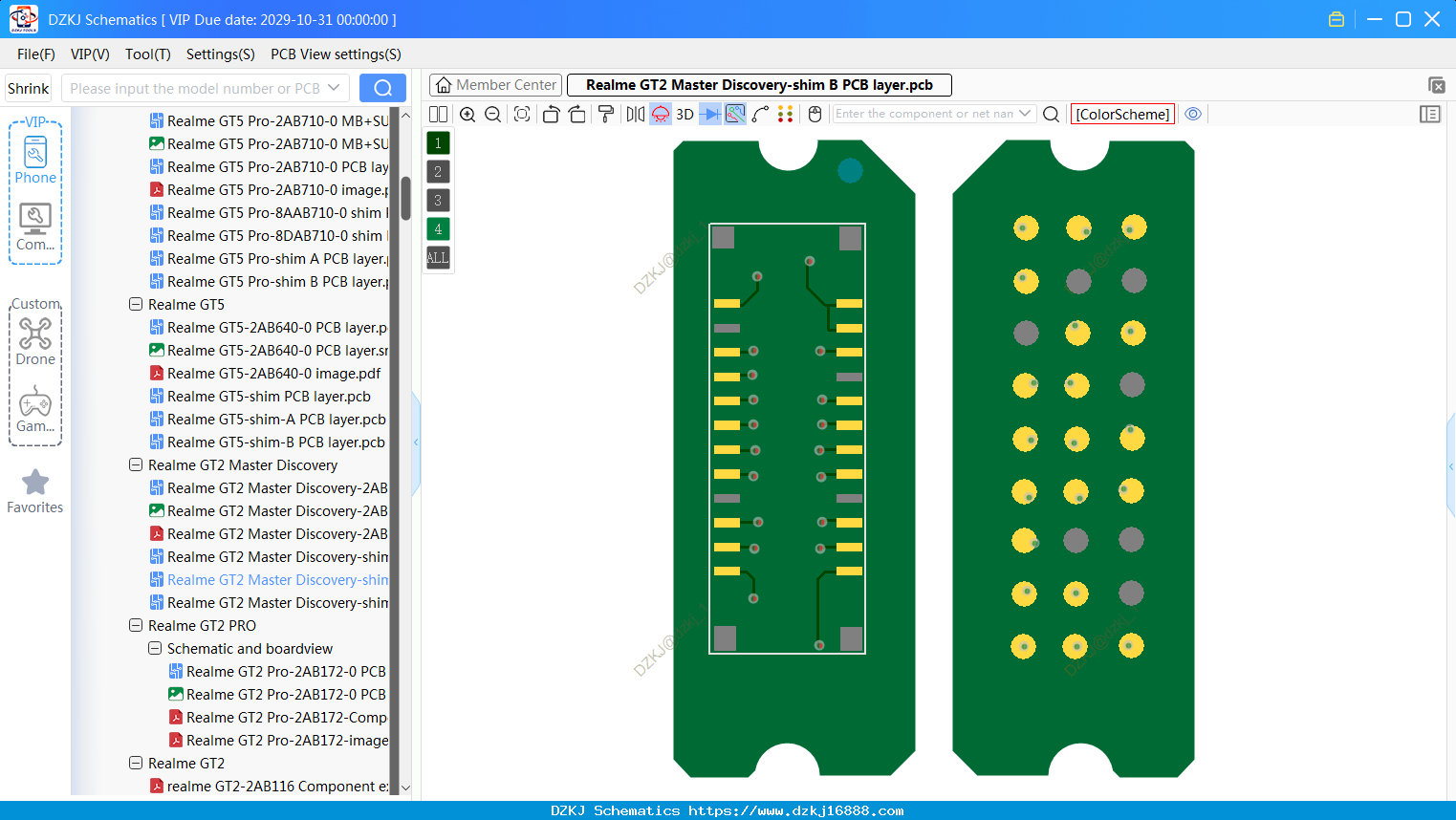The height and width of the screenshot is (820, 1456).
Task: Open right side panel list icon
Action: click(x=1430, y=114)
